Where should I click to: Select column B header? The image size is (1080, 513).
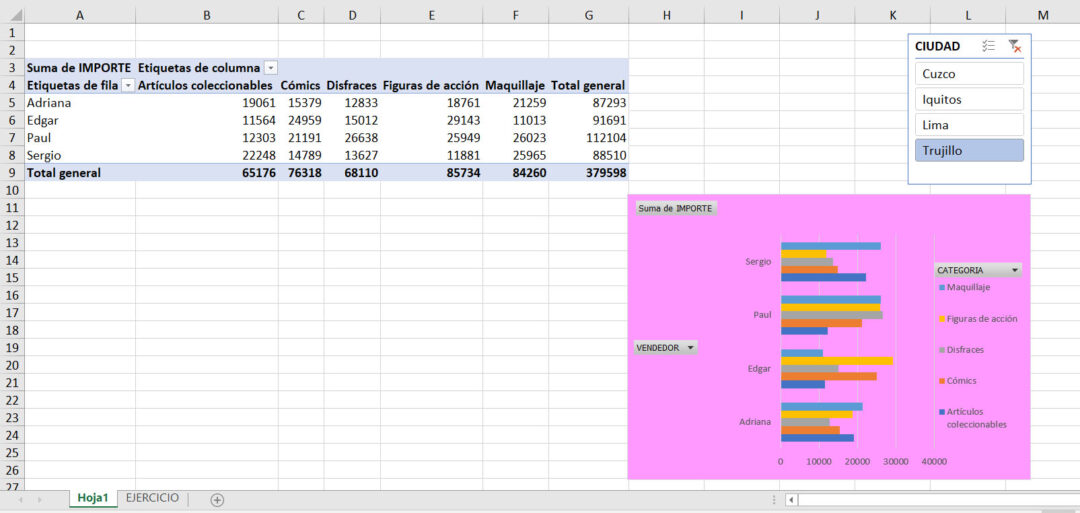(x=207, y=15)
